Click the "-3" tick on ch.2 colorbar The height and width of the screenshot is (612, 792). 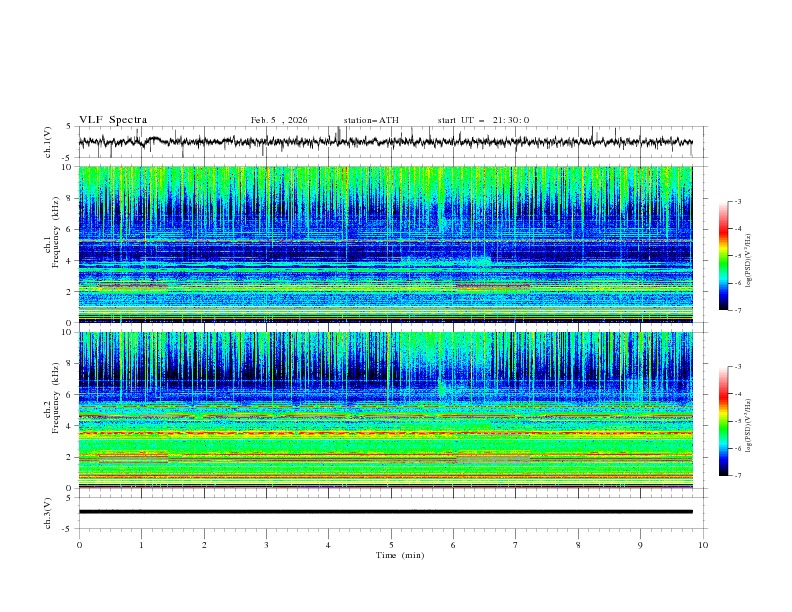click(x=737, y=367)
